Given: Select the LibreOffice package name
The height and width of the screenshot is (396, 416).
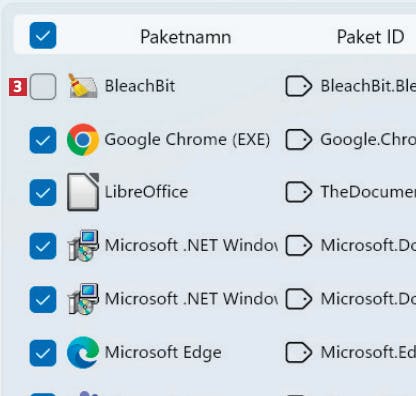Looking at the screenshot, I should click(146, 192).
